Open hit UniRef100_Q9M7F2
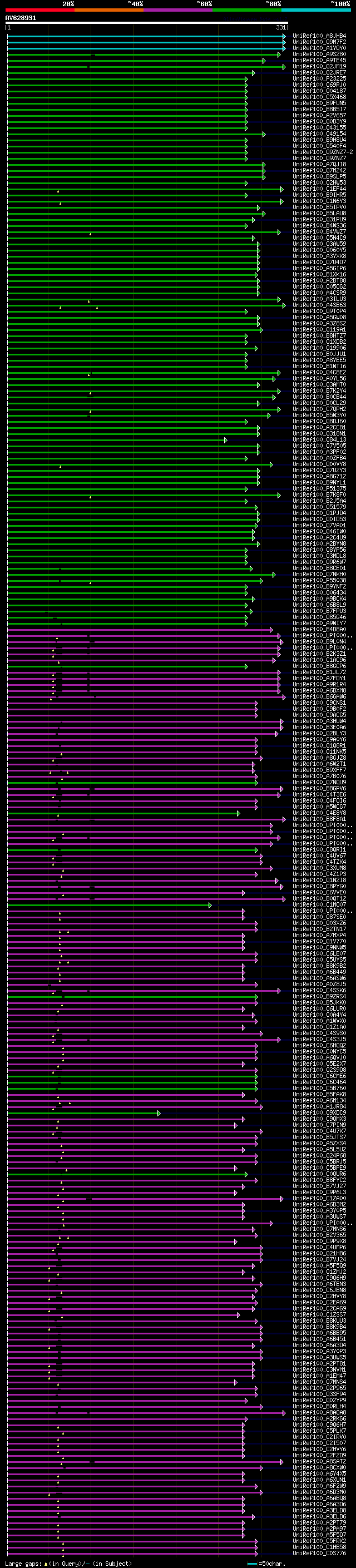Image resolution: width=356 pixels, height=1568 pixels. pyautogui.click(x=319, y=42)
